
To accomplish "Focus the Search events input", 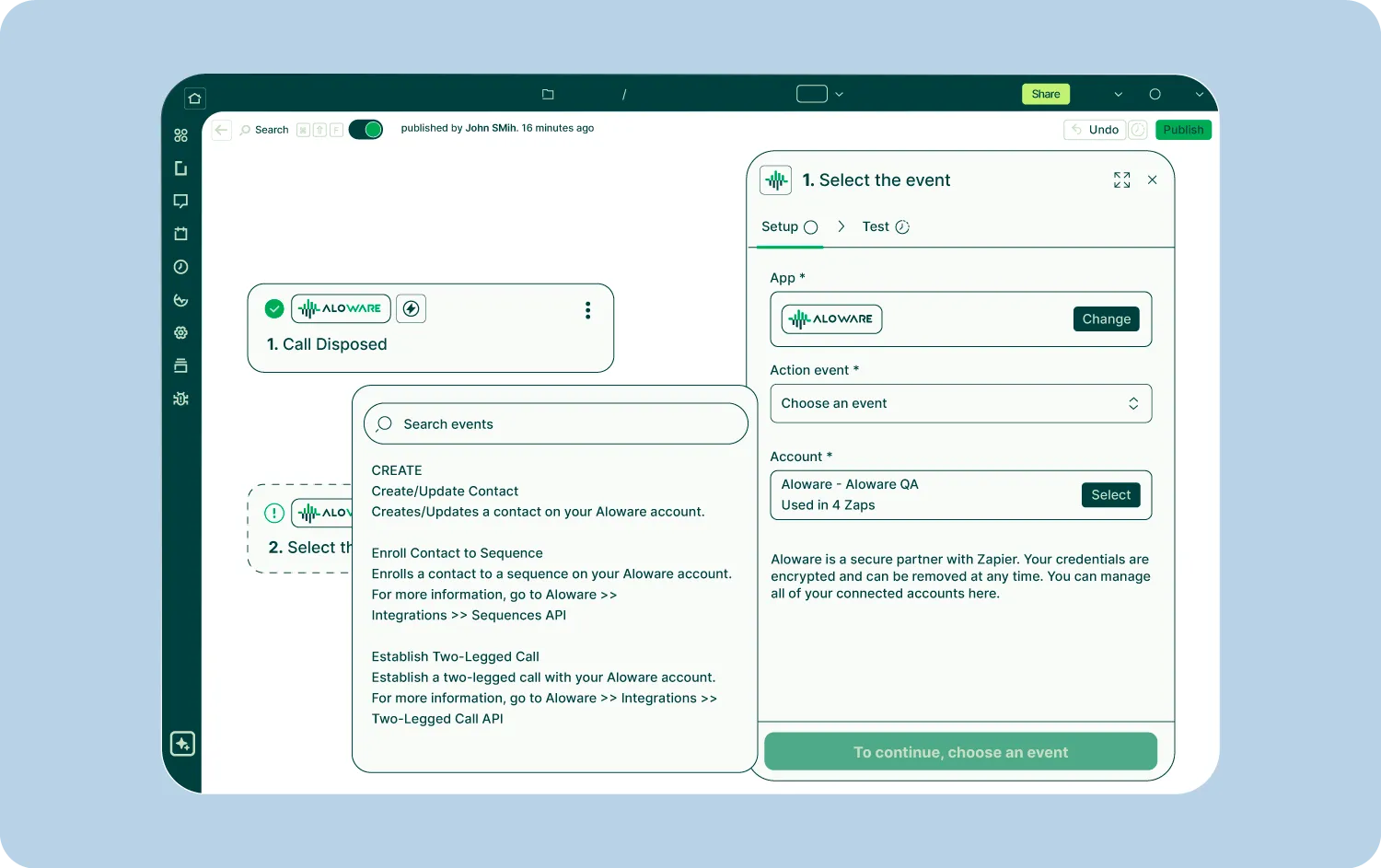I will [556, 424].
